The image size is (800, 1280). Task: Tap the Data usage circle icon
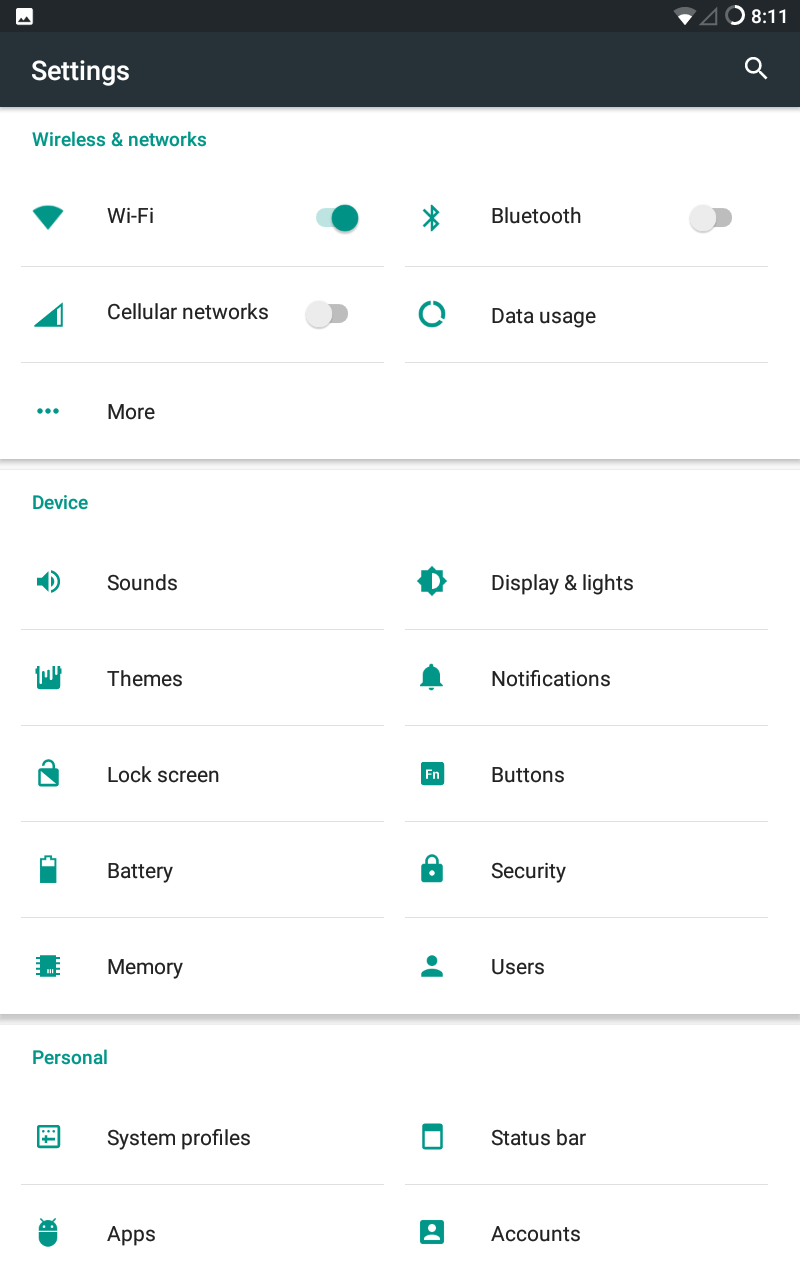(432, 315)
